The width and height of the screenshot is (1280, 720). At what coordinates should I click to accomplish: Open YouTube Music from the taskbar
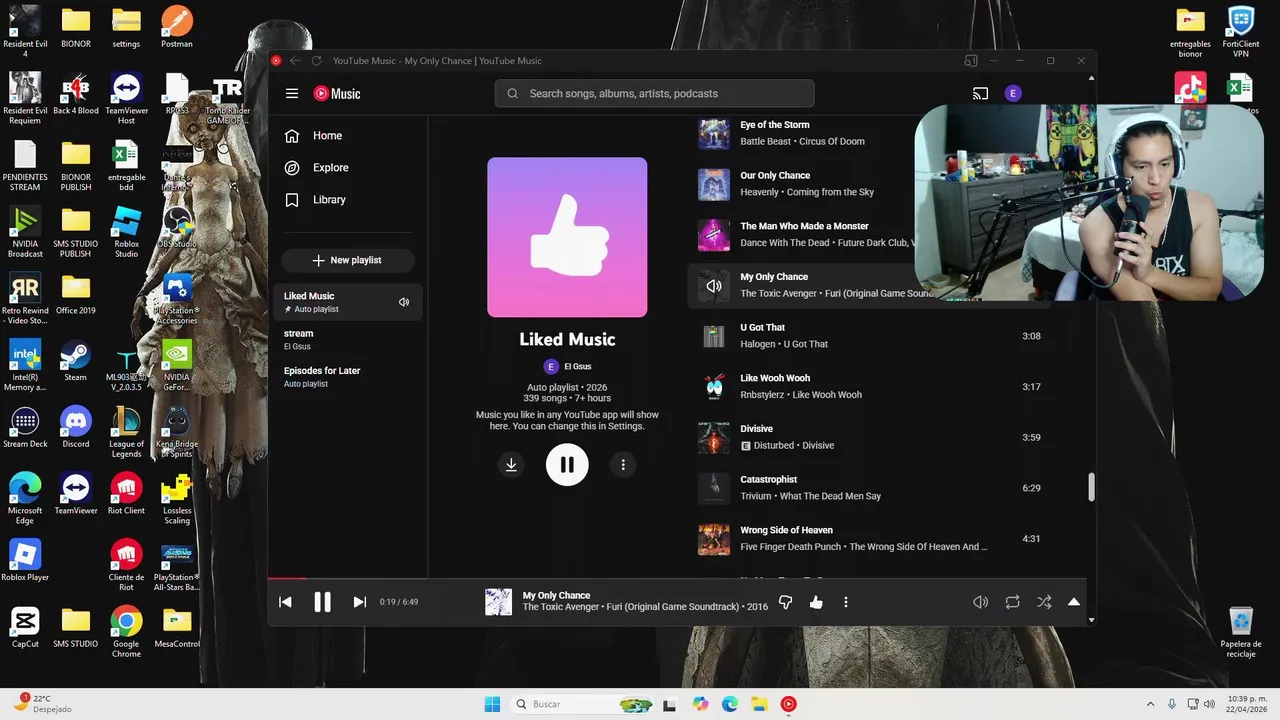(788, 704)
